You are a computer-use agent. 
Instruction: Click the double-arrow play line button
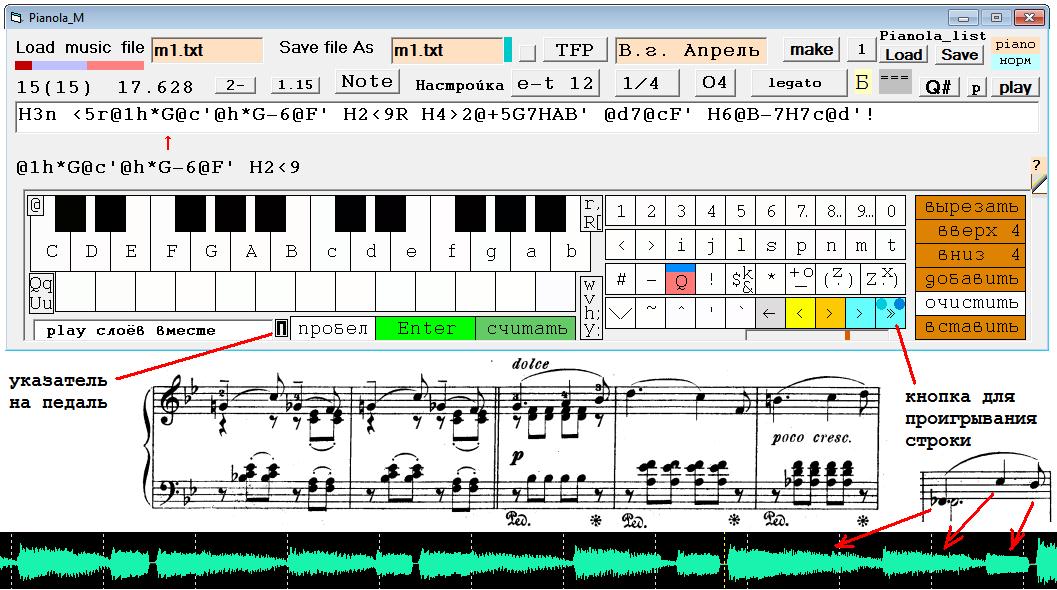click(x=890, y=314)
